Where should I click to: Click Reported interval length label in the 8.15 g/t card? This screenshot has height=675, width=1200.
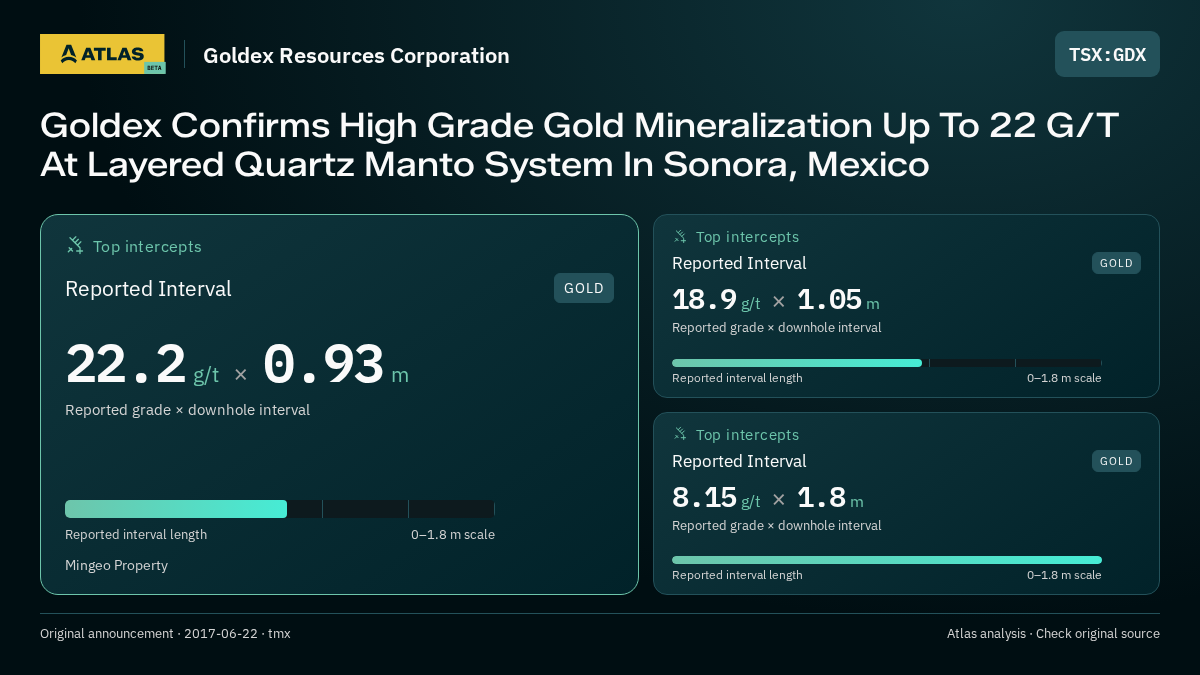[x=737, y=575]
